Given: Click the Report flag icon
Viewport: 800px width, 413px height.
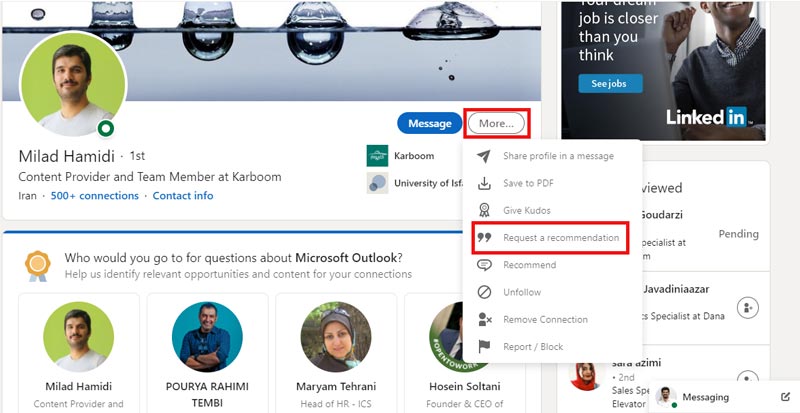Looking at the screenshot, I should pos(484,347).
